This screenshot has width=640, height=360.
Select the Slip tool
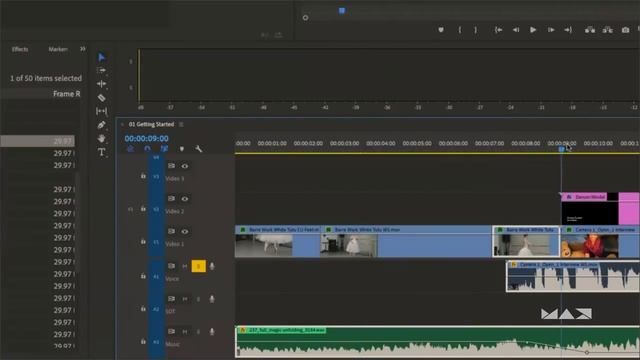click(x=102, y=111)
